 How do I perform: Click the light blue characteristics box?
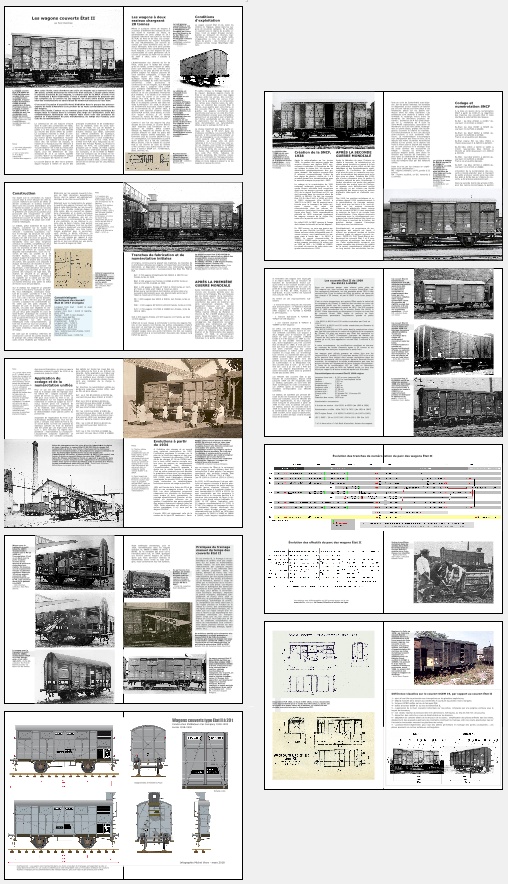coord(73,316)
